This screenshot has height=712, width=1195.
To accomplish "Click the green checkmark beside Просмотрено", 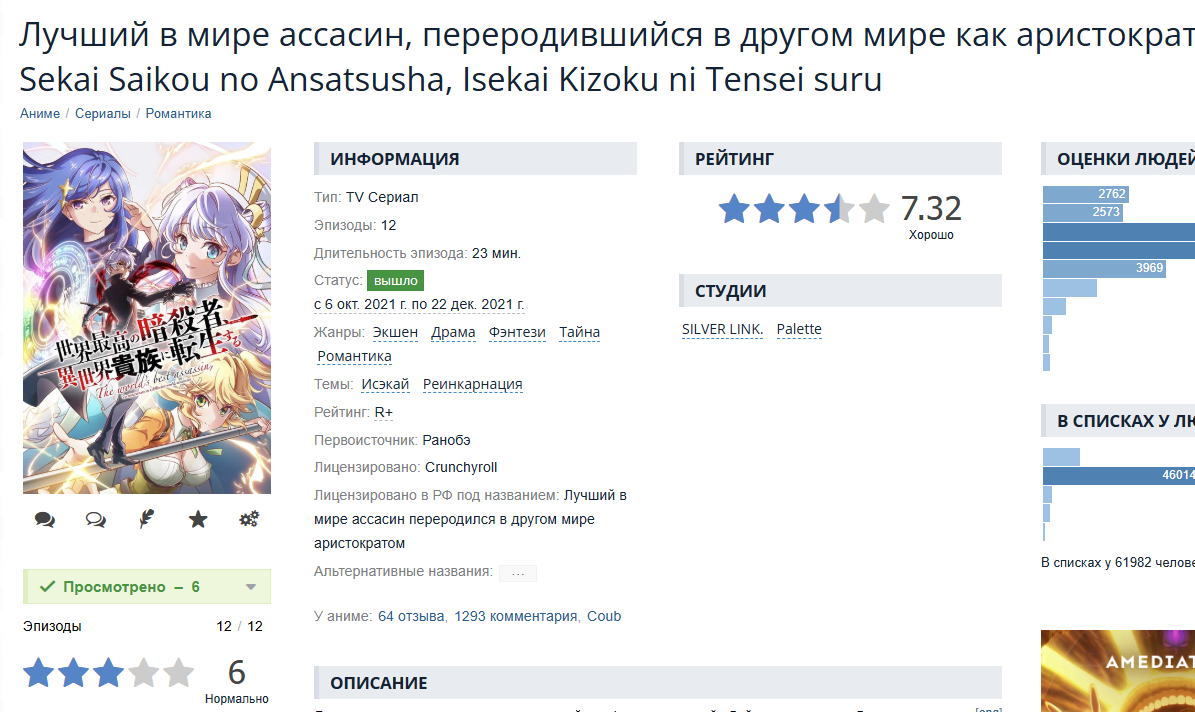I will pos(46,587).
